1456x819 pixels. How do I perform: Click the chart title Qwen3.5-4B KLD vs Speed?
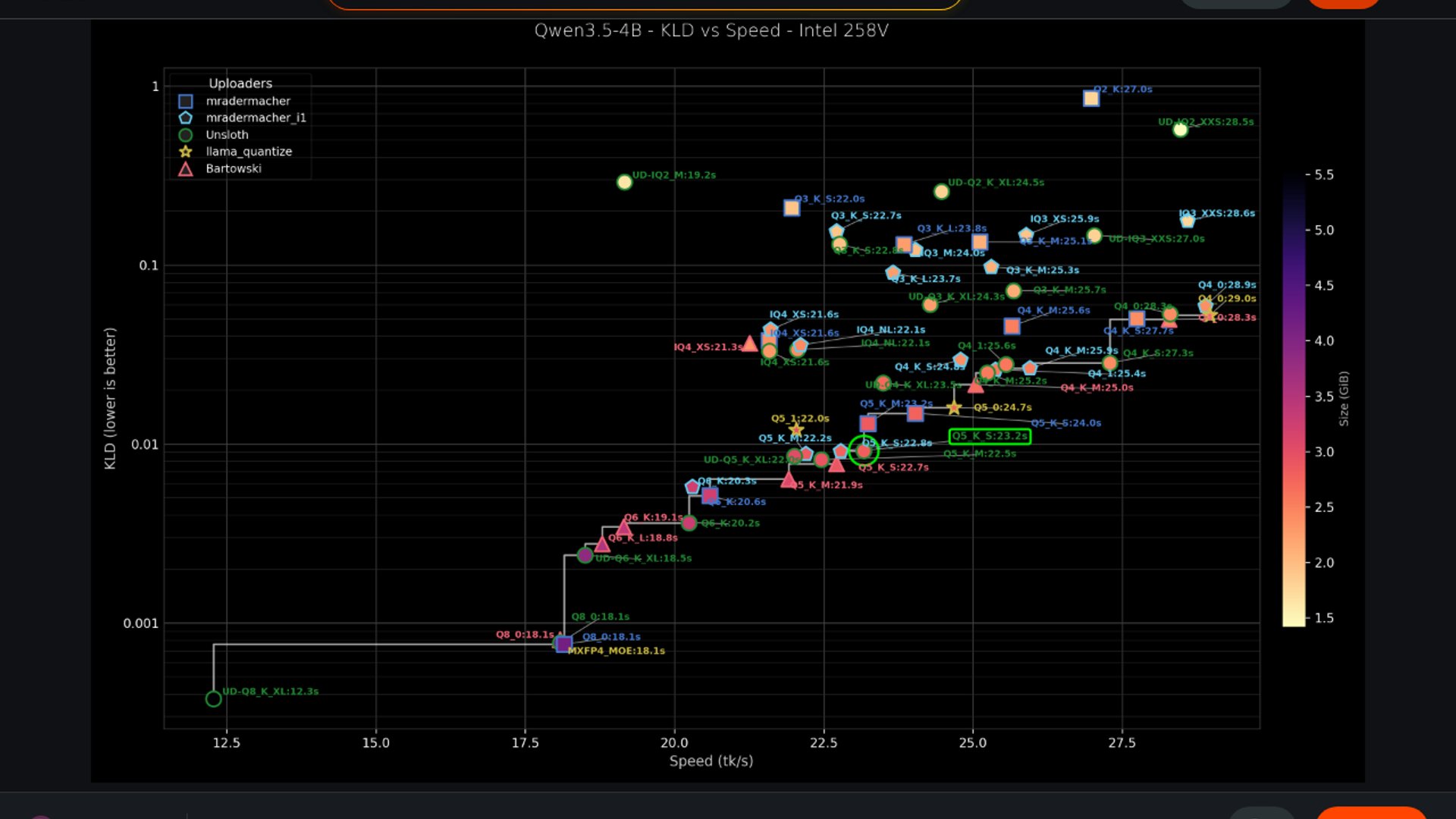tap(711, 30)
